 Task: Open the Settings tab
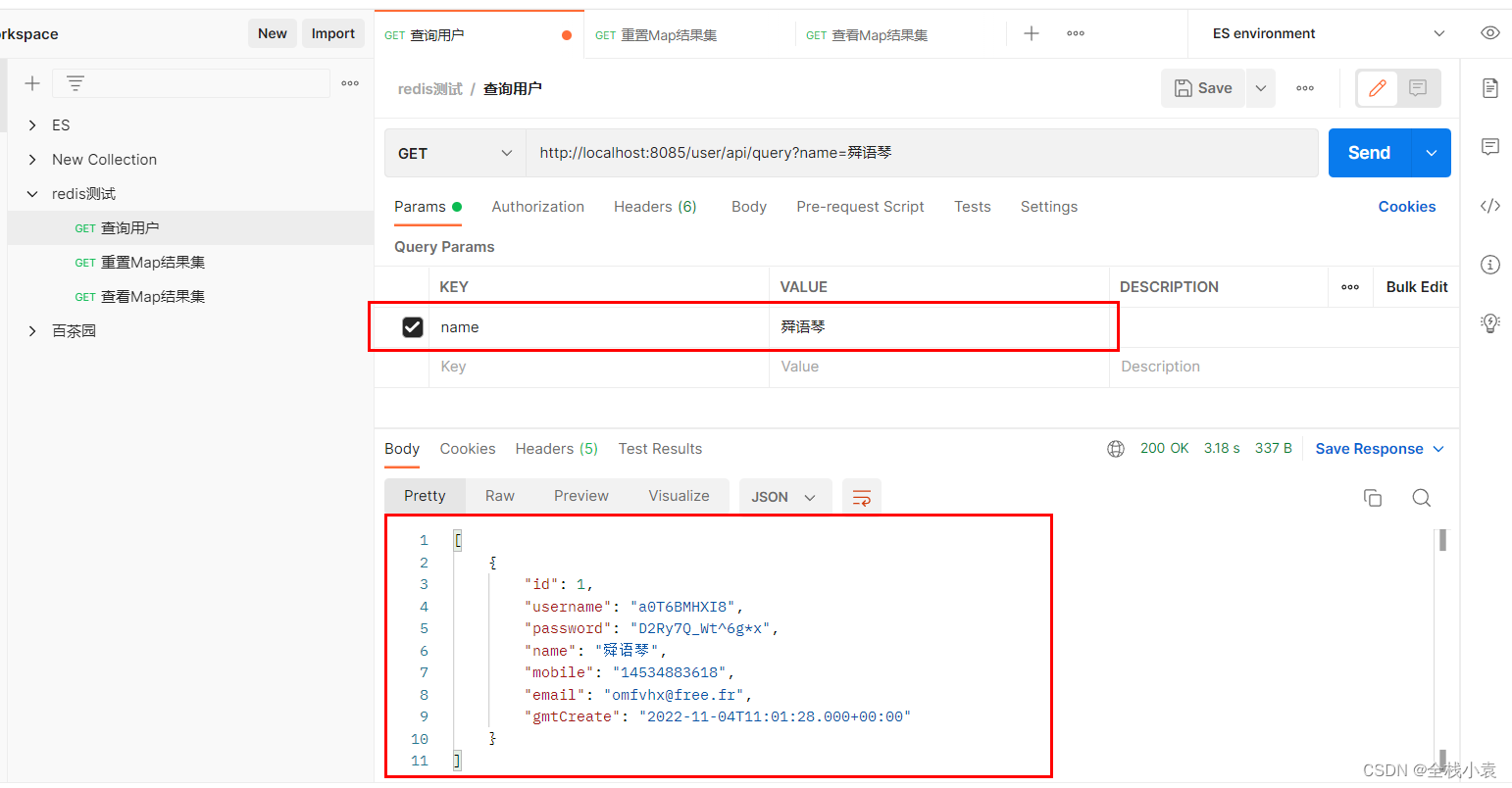[1049, 207]
